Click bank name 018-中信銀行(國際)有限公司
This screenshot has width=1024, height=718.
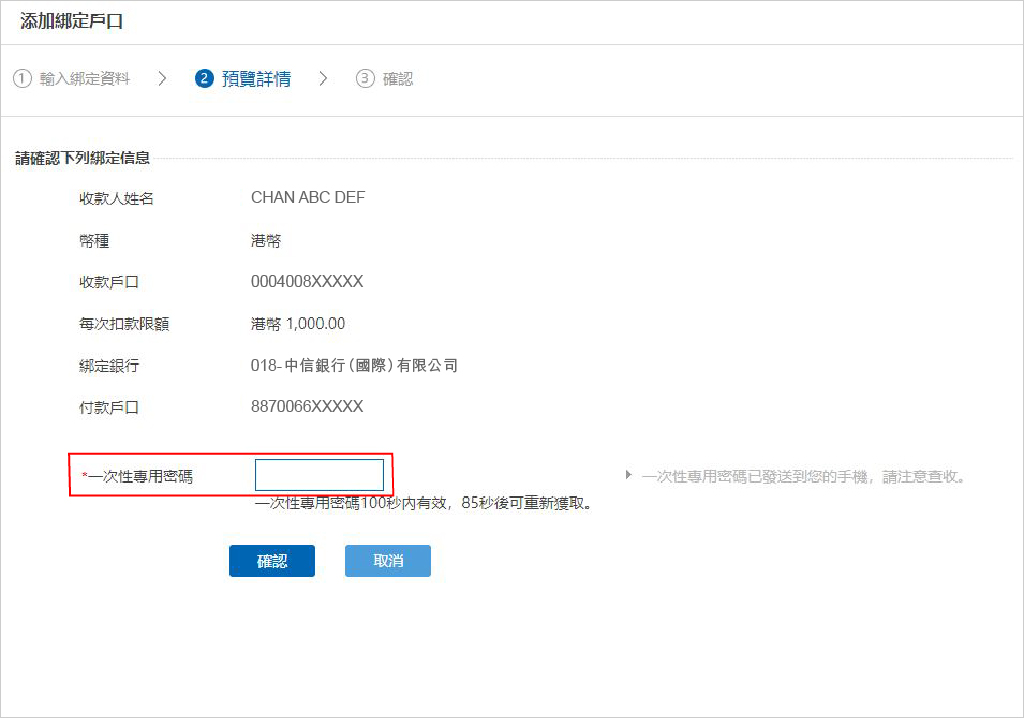click(x=354, y=365)
